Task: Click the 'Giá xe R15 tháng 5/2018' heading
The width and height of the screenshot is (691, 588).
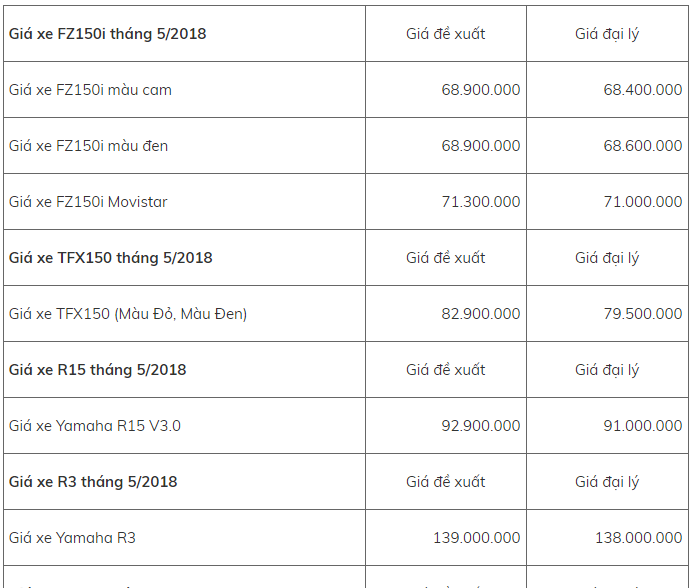Action: [98, 370]
